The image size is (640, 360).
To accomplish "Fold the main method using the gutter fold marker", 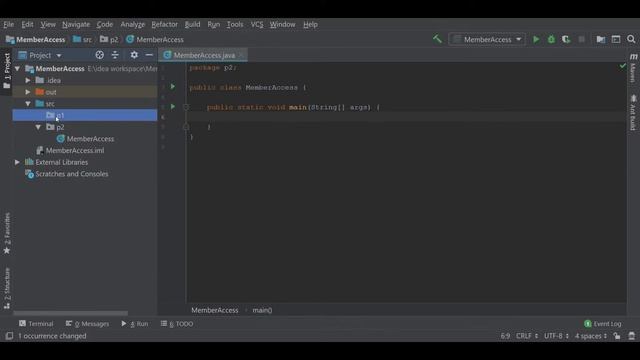I will coord(186,107).
